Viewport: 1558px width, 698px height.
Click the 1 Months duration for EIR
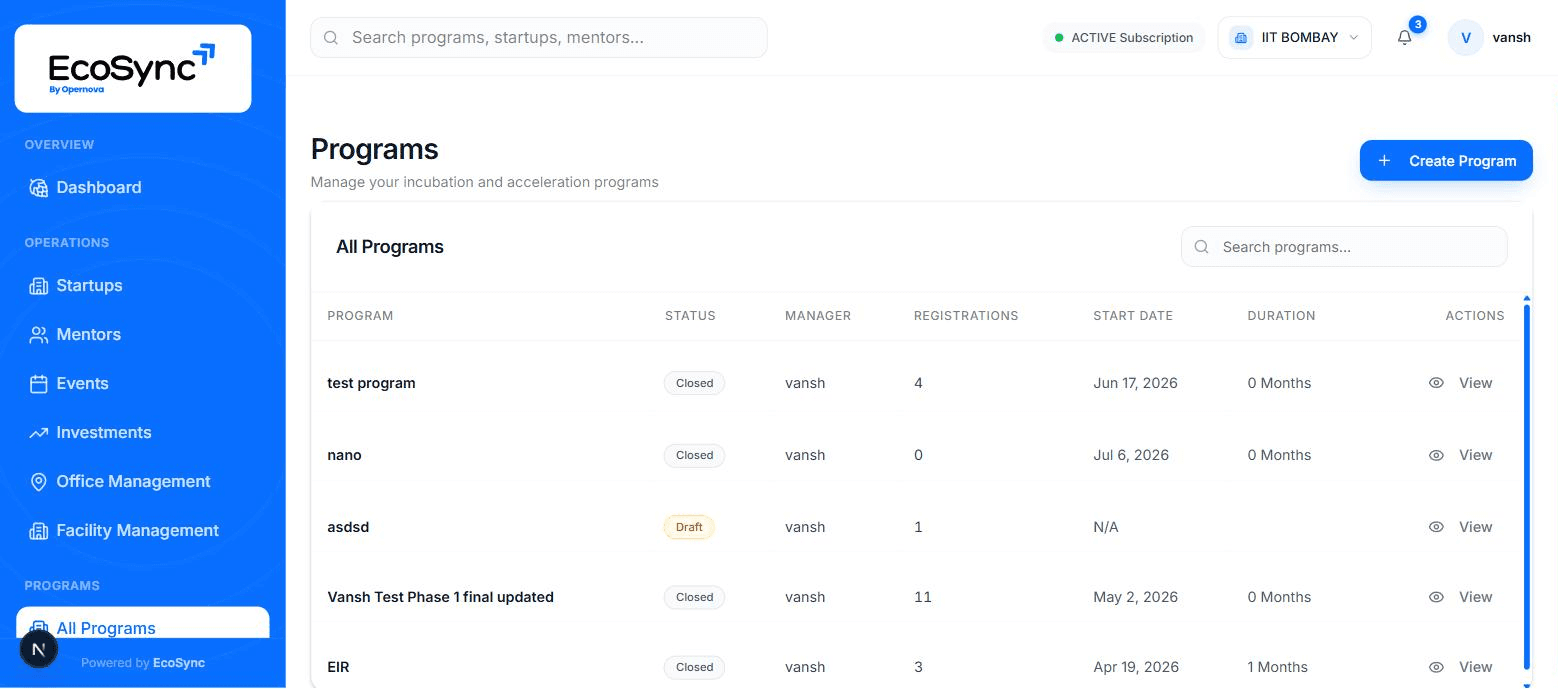(x=1277, y=667)
